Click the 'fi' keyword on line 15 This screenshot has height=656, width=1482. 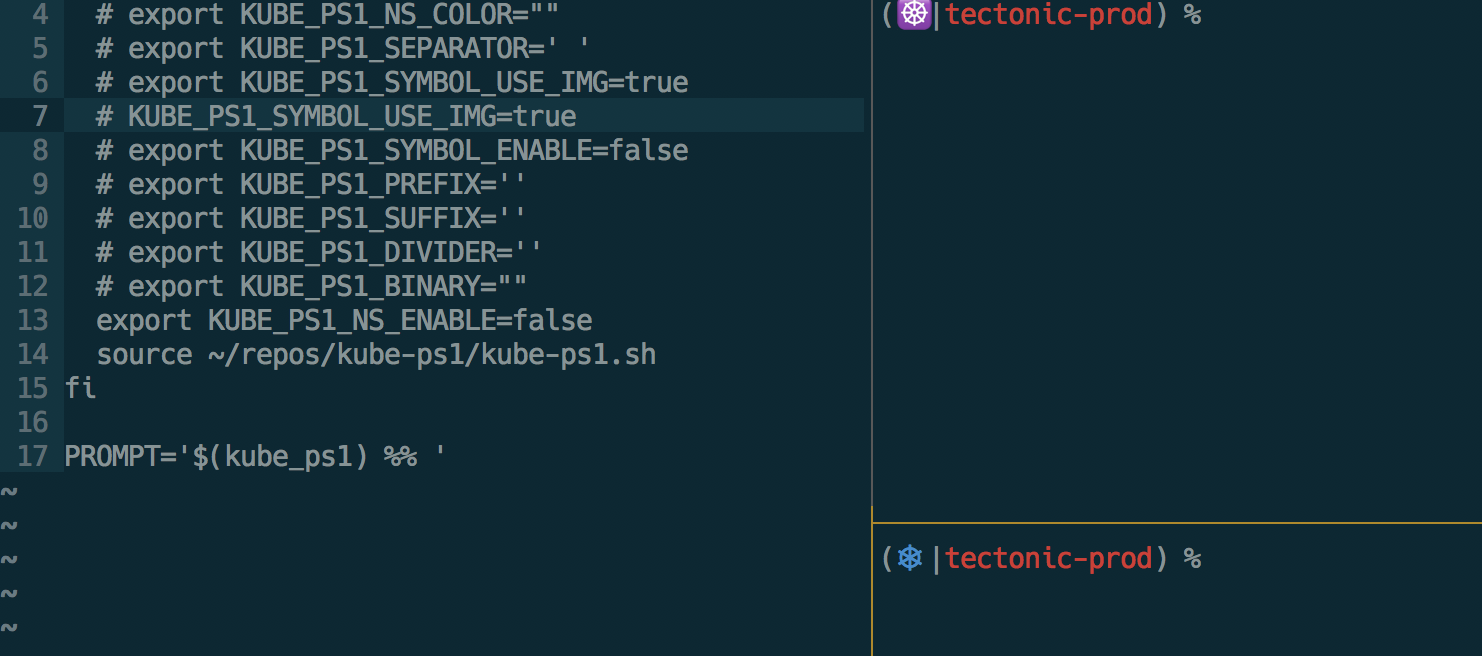click(x=80, y=388)
